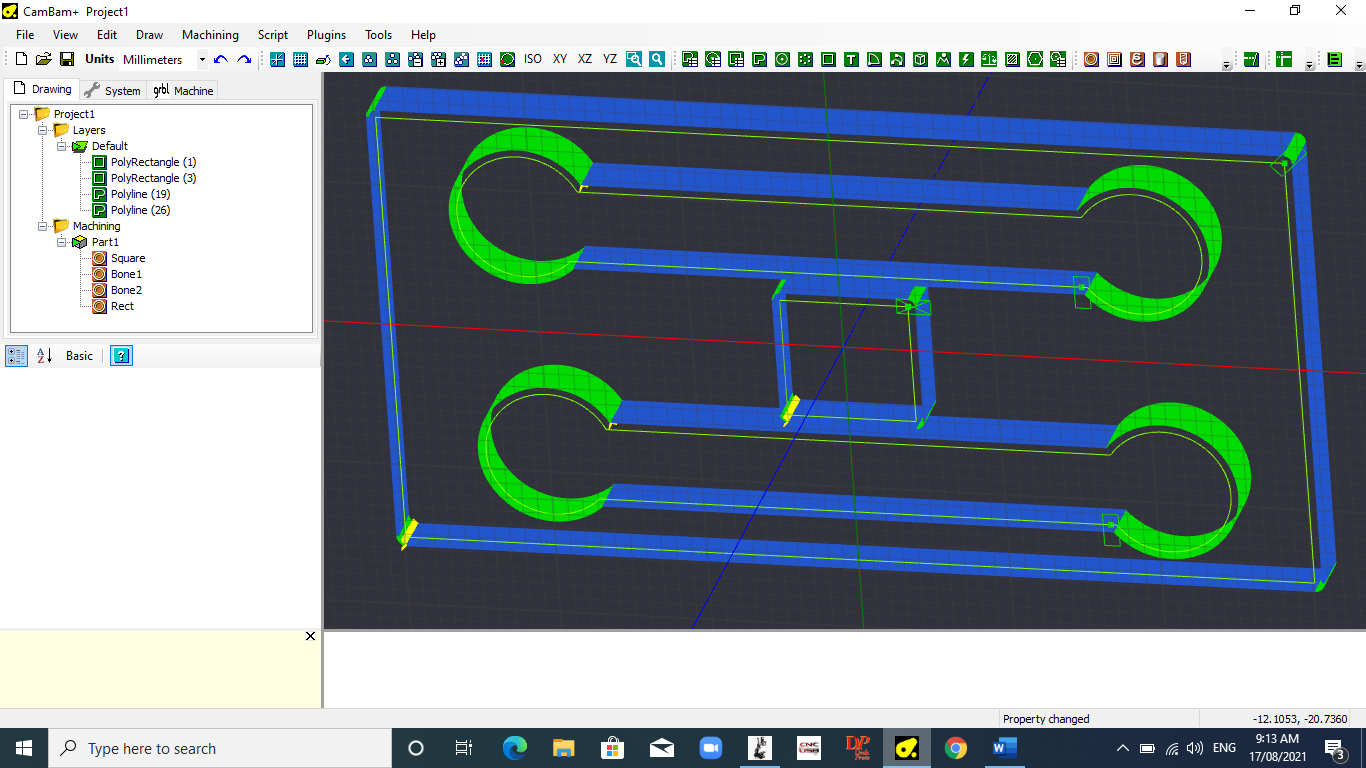Click the blue Undo arrow
The height and width of the screenshot is (768, 1366).
pos(221,59)
